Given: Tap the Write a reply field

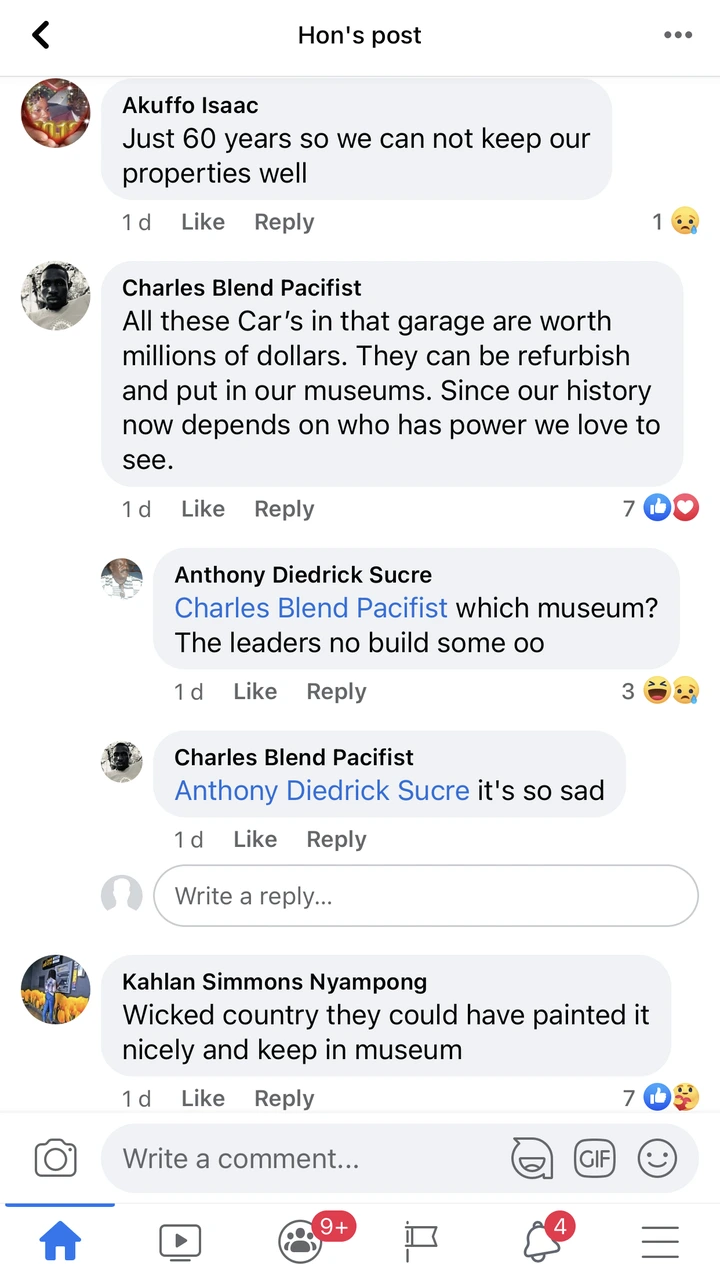Looking at the screenshot, I should 425,895.
